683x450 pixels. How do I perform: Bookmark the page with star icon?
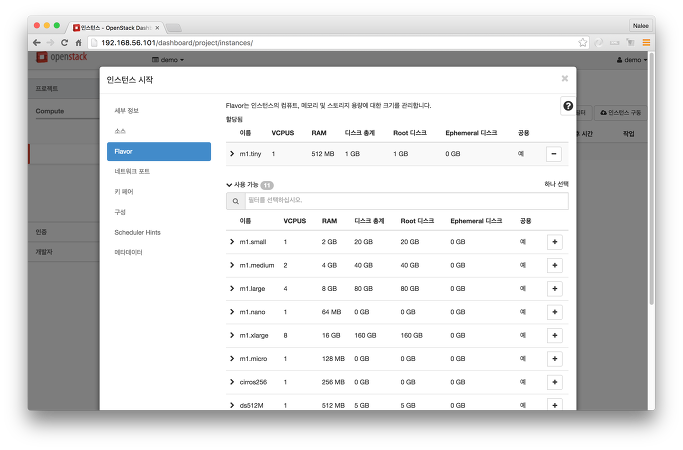582,42
